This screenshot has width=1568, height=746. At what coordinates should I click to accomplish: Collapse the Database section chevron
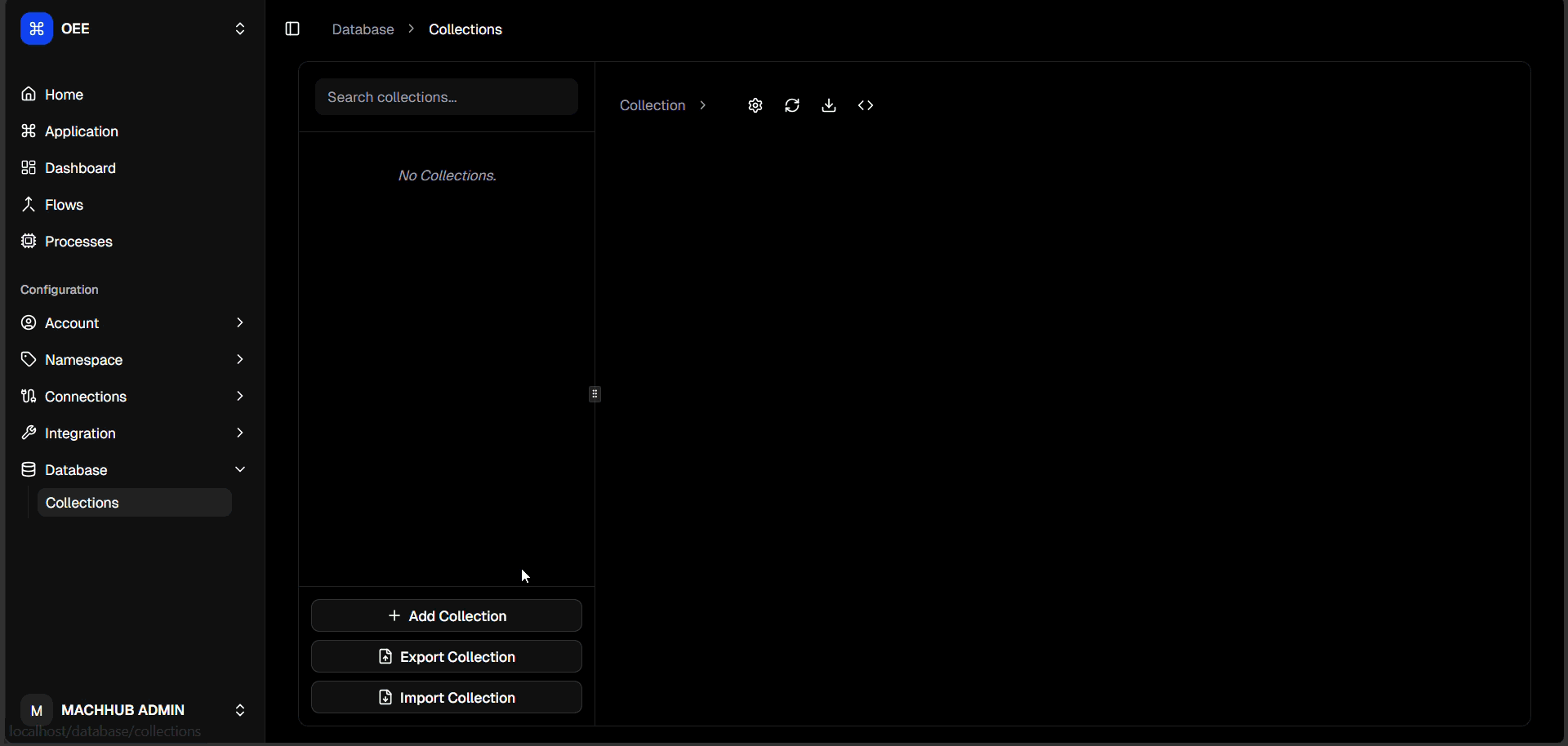coord(240,469)
